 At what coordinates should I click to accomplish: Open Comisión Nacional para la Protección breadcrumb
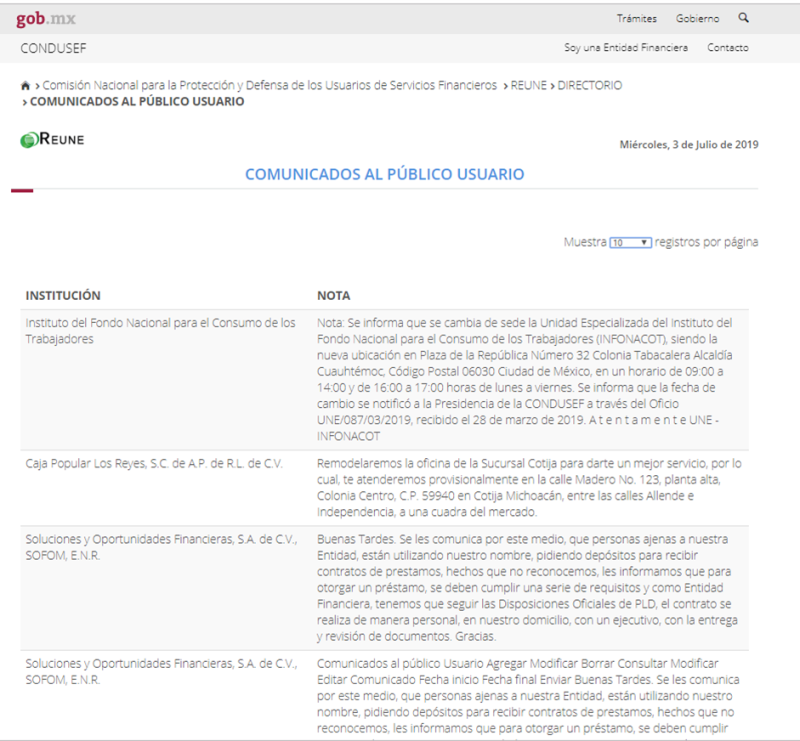[269, 85]
